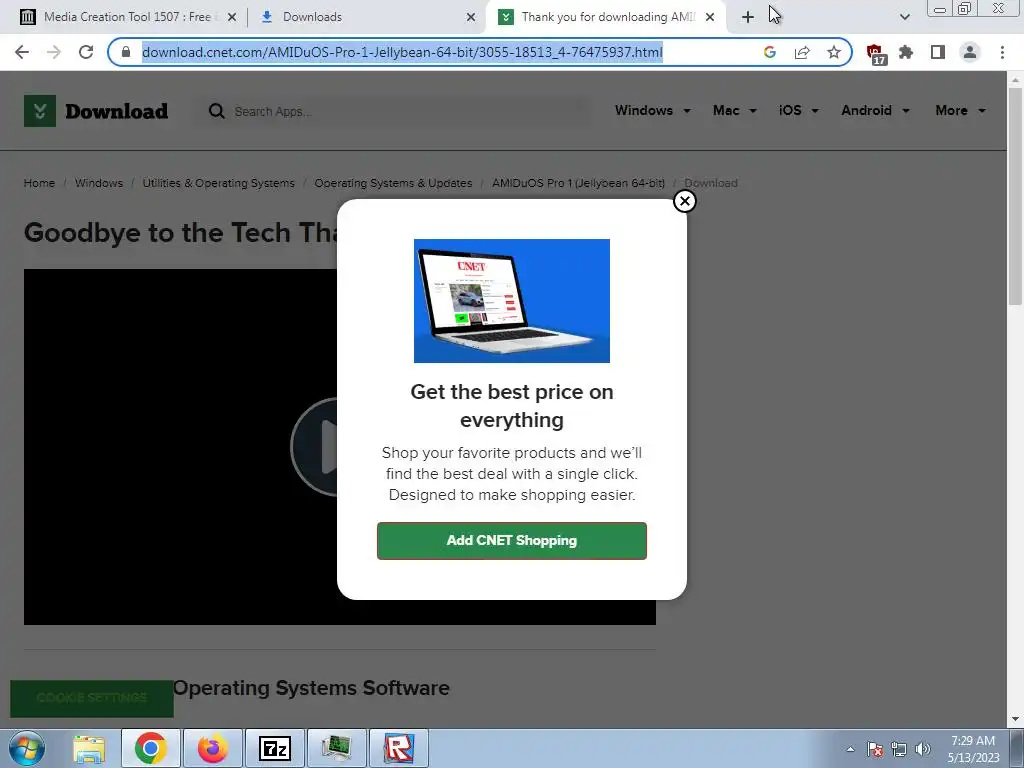Open the Extensions puzzle icon
Screen dimensions: 1024x768
pyautogui.click(x=906, y=52)
